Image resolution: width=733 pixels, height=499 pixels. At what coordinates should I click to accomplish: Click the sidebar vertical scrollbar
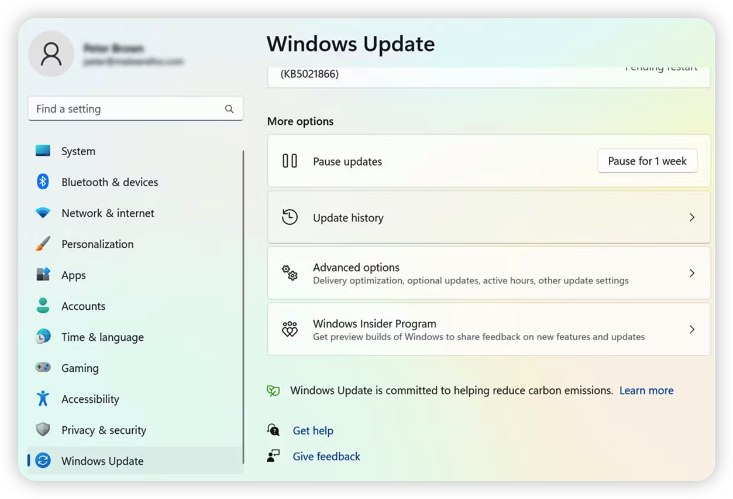point(243,307)
